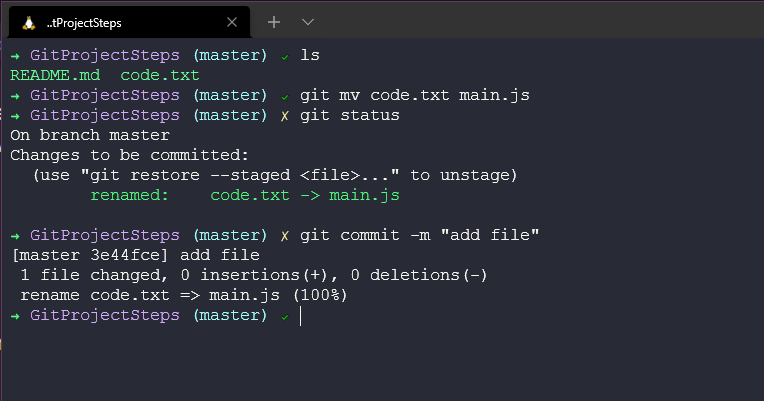Click the green checkmark before the ls command

[x=285, y=55]
